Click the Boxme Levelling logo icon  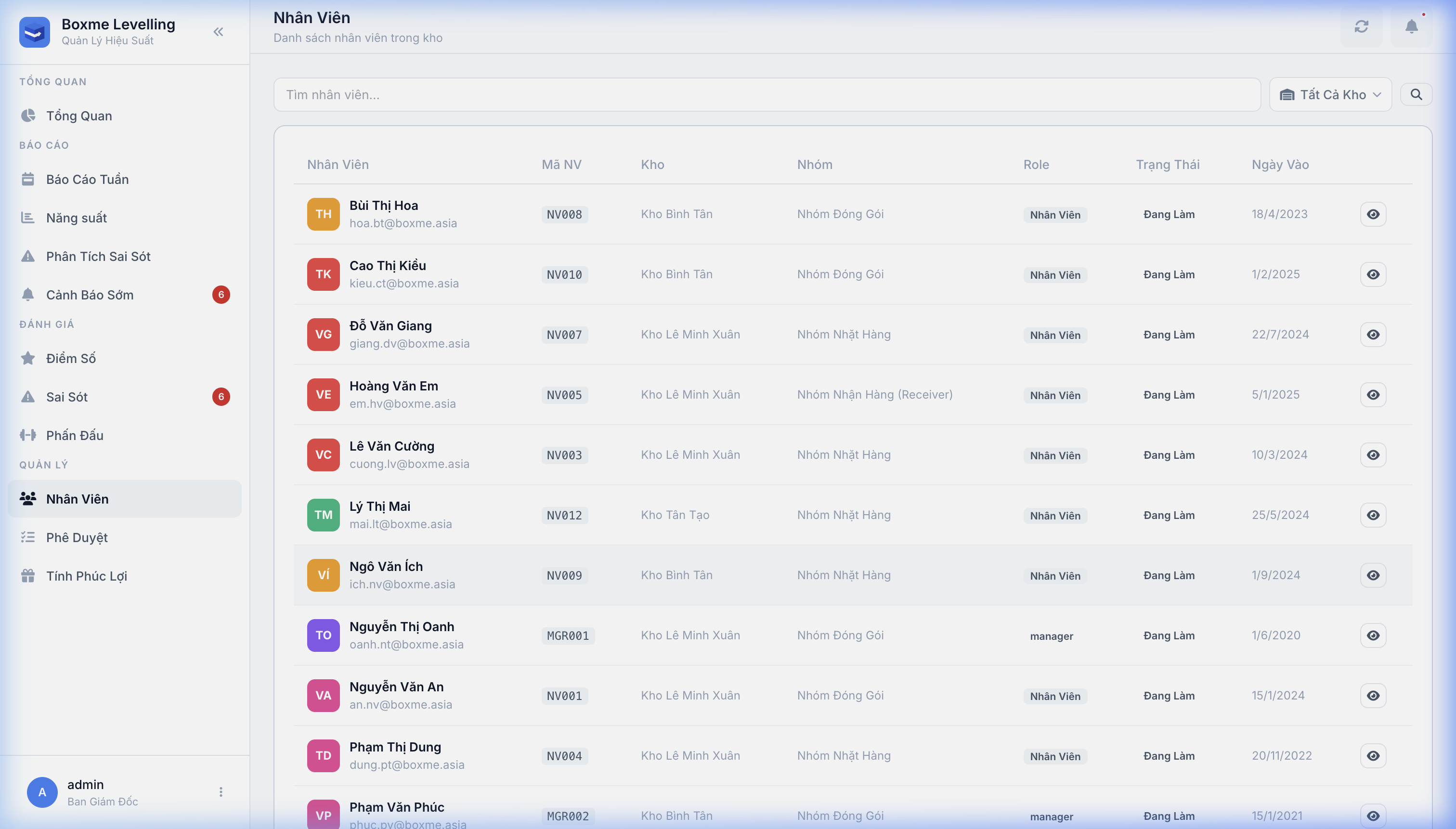click(x=34, y=32)
